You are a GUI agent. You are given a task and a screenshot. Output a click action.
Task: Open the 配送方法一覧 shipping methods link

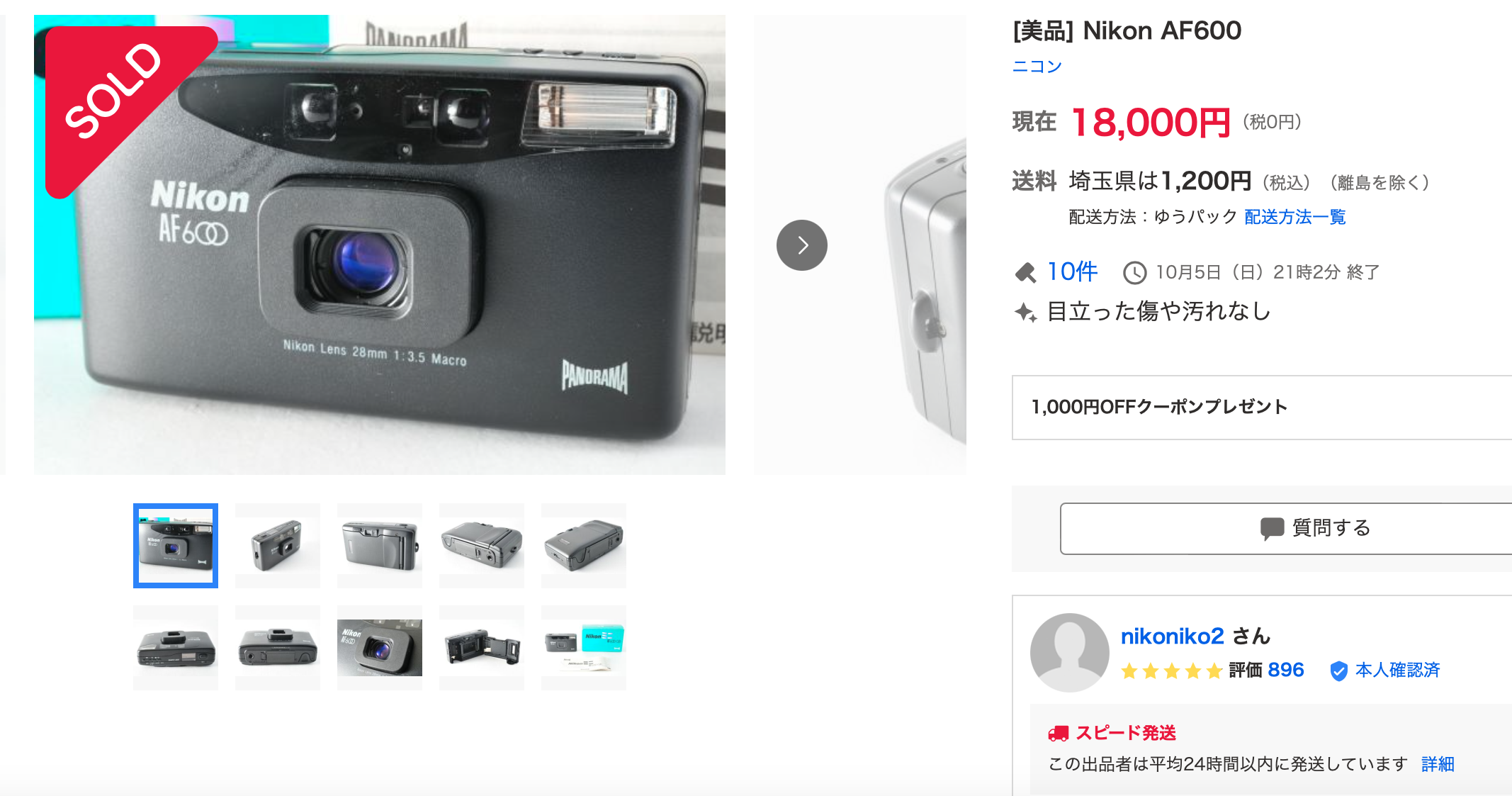(x=1294, y=217)
